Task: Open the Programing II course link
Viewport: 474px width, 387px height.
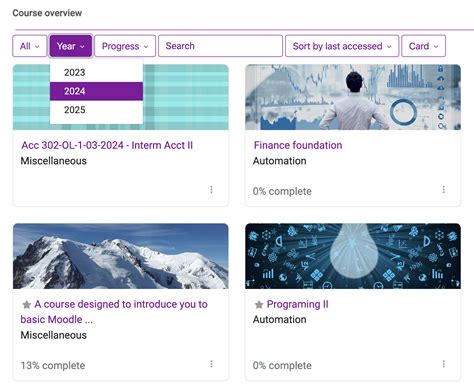Action: coord(297,304)
